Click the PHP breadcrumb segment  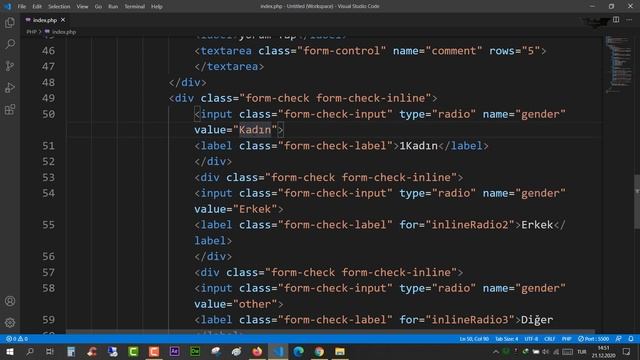coord(31,31)
